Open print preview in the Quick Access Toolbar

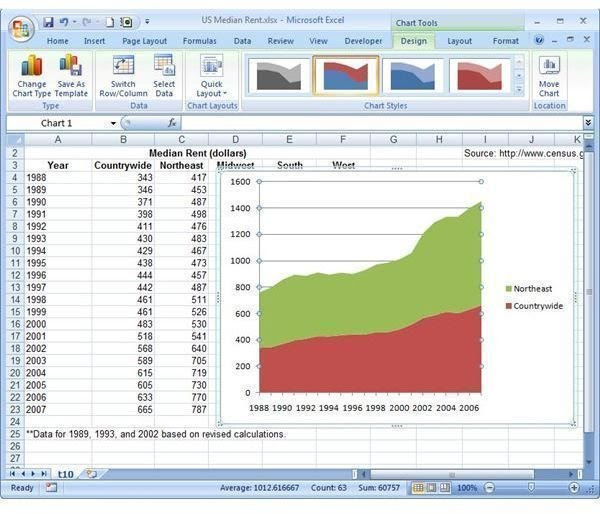(126, 22)
